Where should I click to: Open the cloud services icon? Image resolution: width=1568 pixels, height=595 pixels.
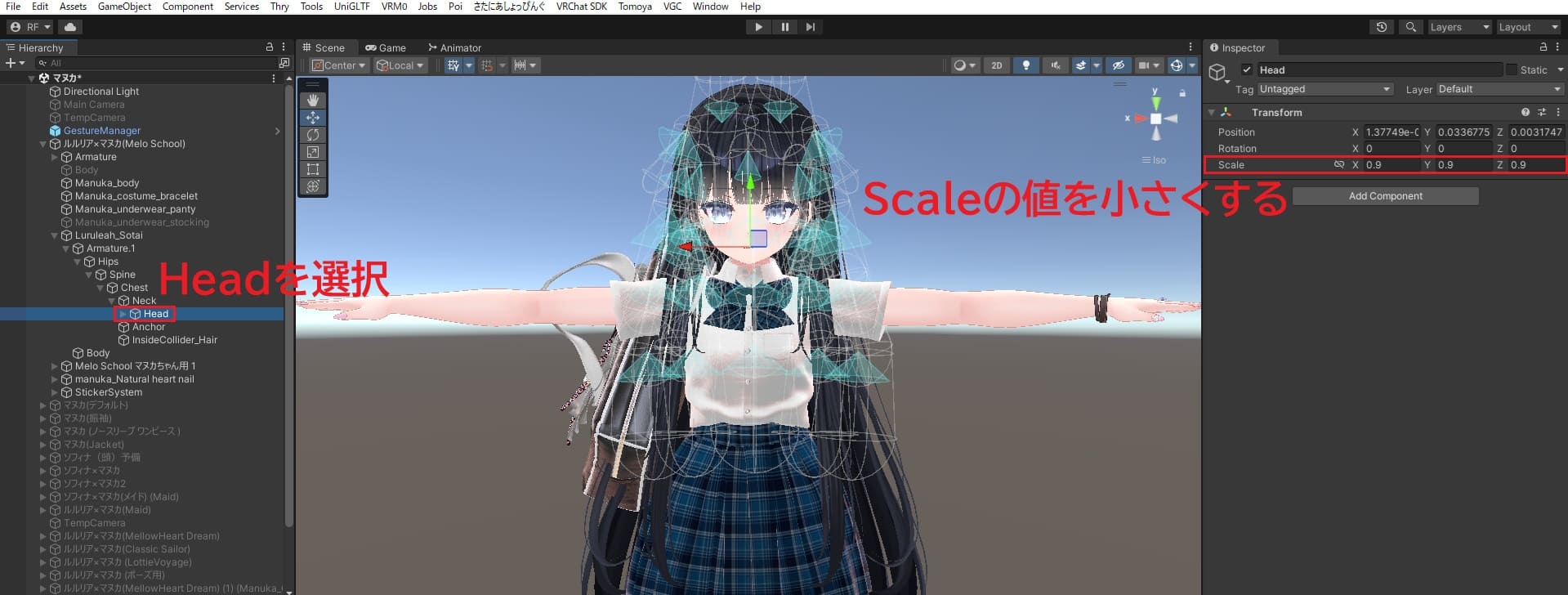click(x=70, y=27)
